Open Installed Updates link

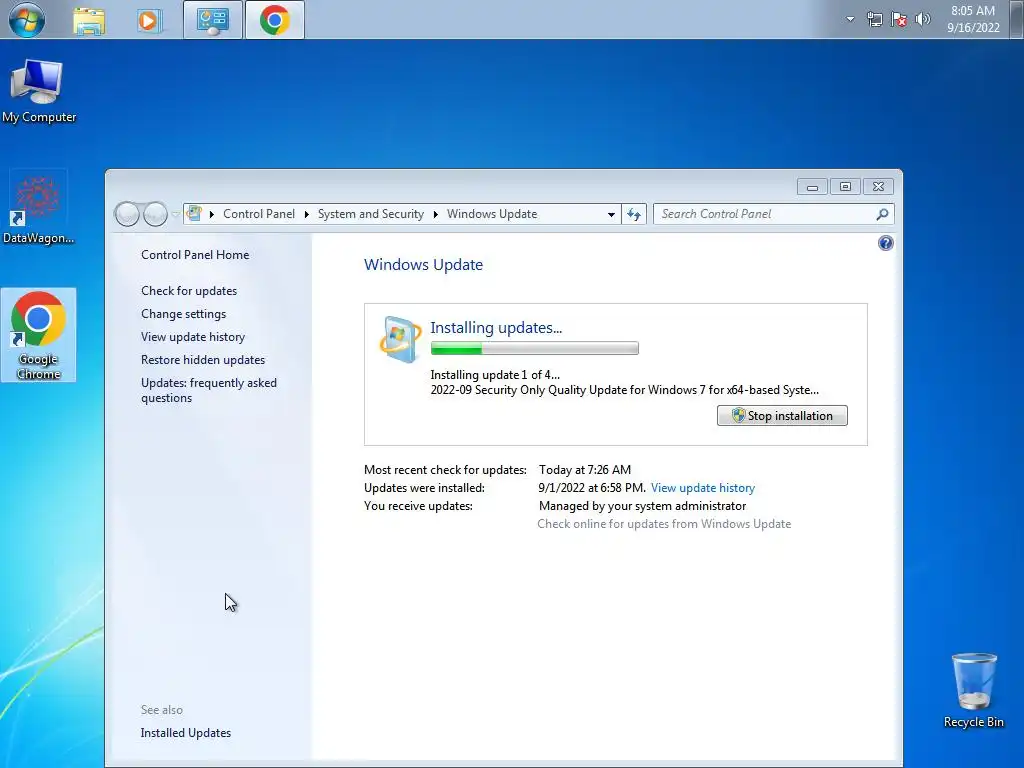(x=185, y=733)
